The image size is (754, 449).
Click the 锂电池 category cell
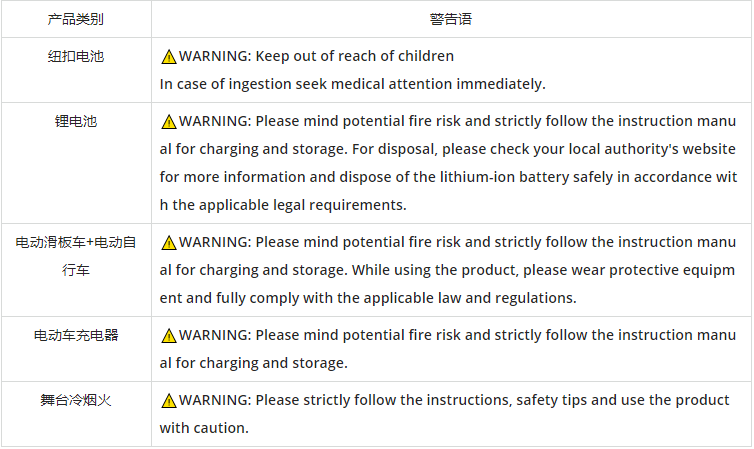(76, 163)
